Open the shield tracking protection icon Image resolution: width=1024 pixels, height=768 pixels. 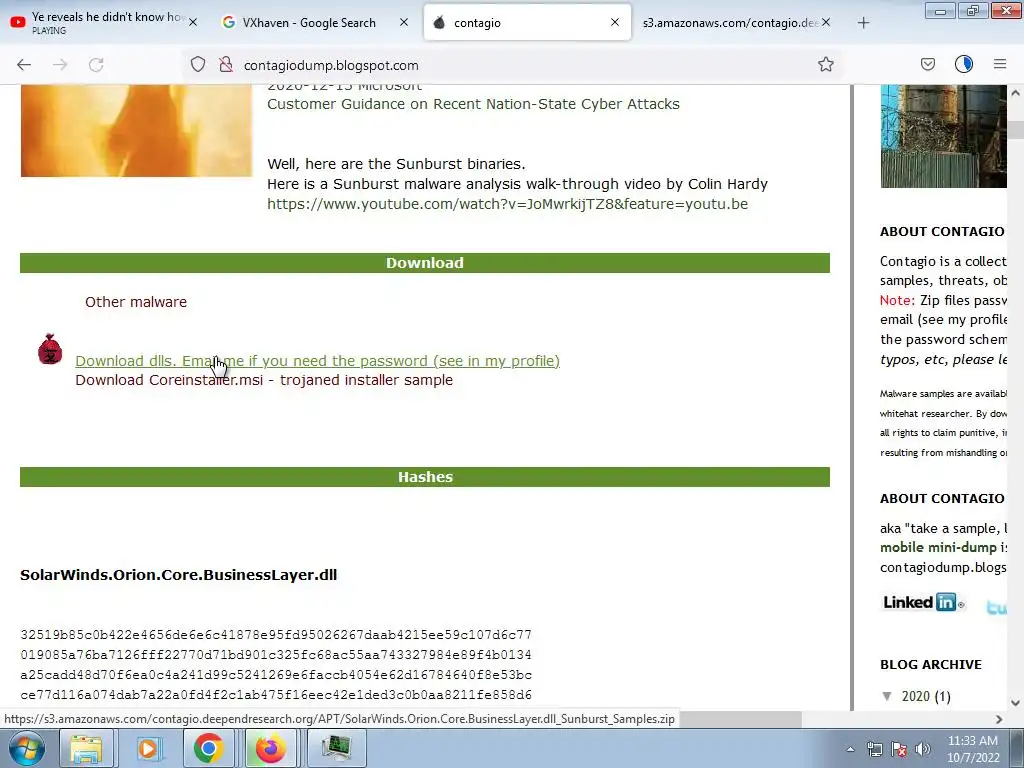tap(198, 64)
